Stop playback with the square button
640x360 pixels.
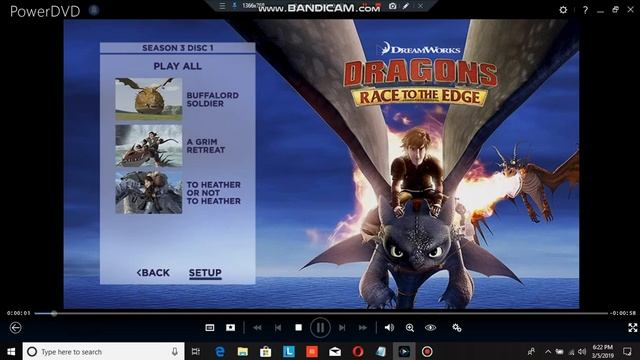pos(299,328)
